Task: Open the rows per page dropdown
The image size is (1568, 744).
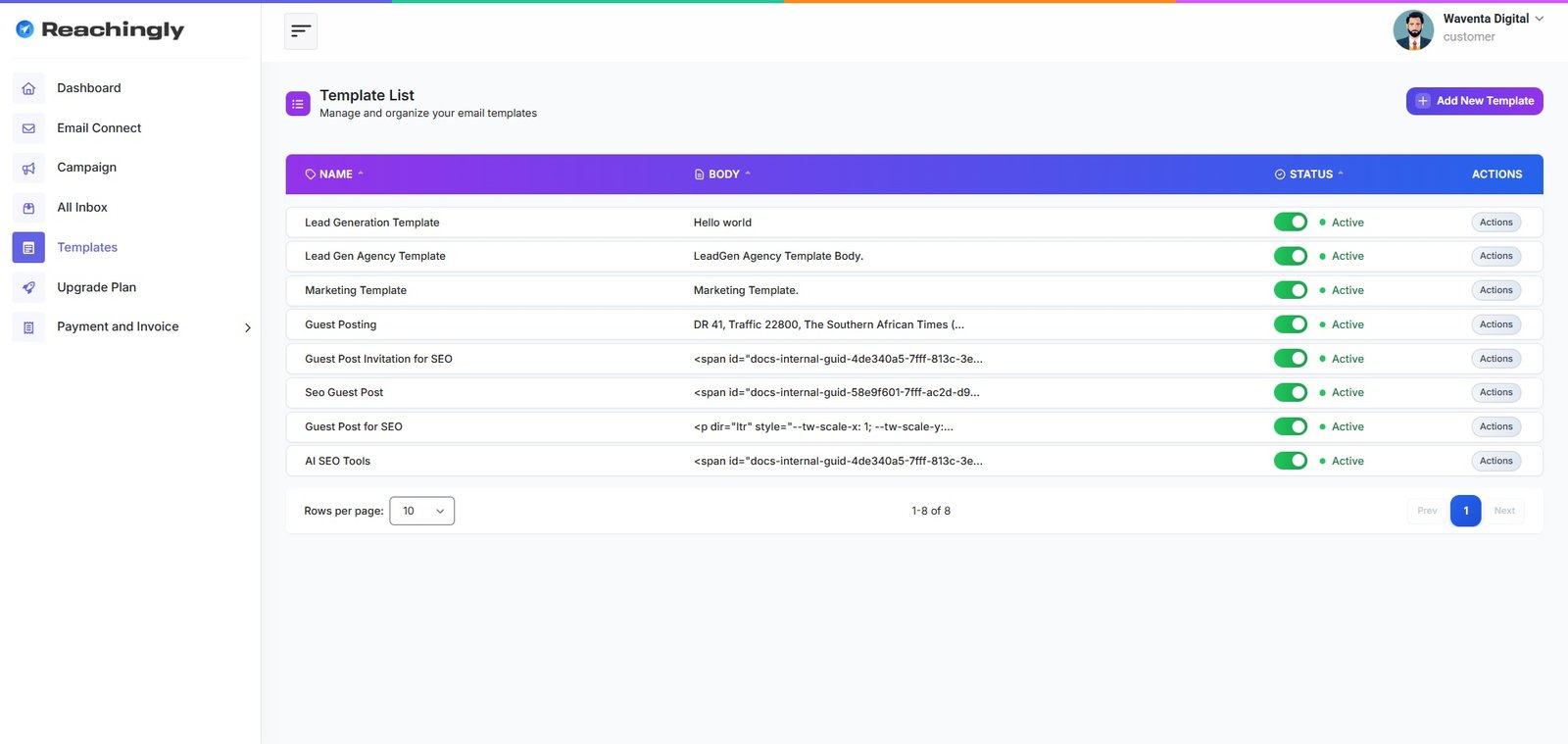Action: (x=421, y=511)
